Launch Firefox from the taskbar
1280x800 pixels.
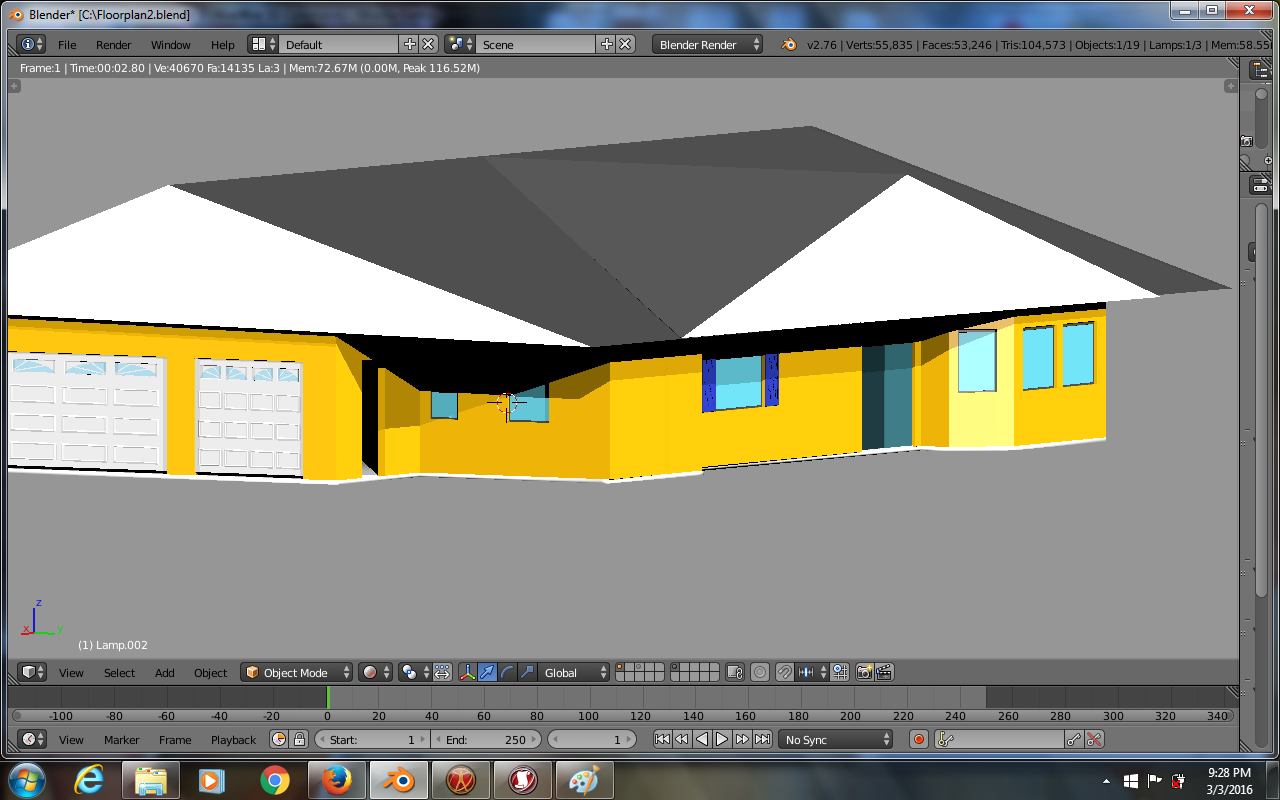click(338, 780)
